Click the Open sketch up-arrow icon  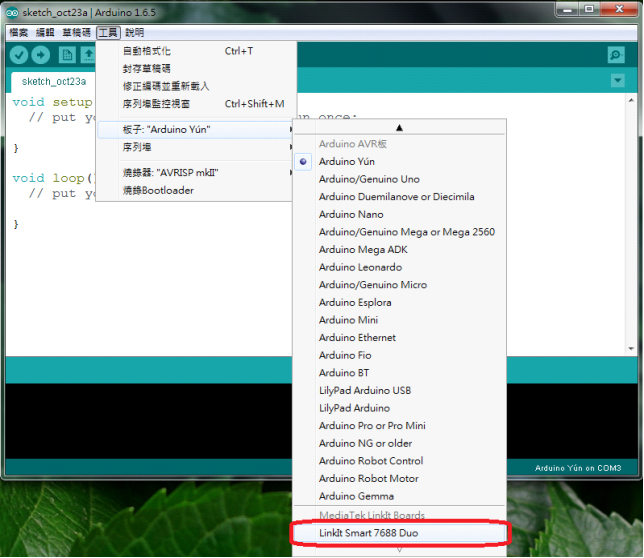(x=88, y=55)
